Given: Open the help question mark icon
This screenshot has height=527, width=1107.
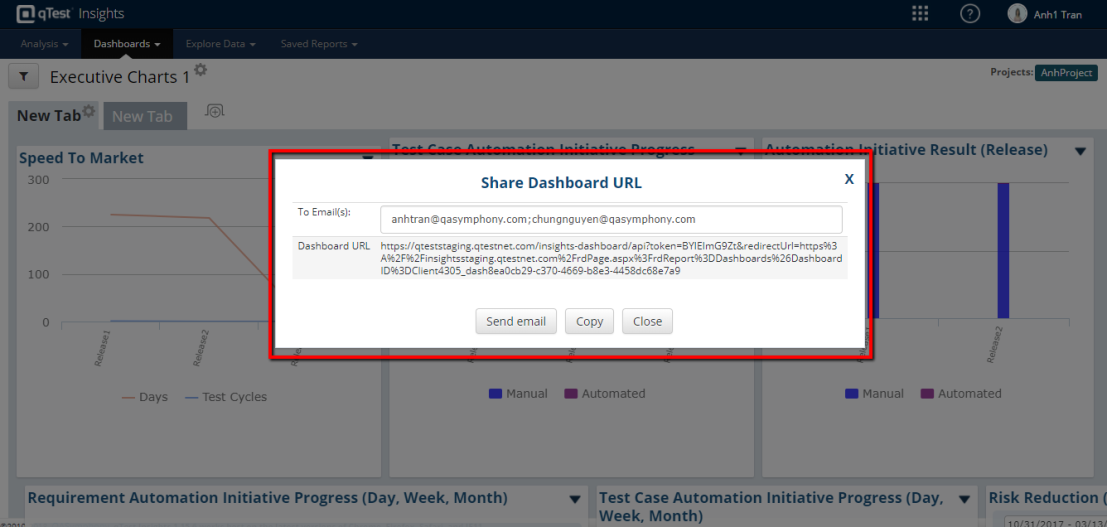Looking at the screenshot, I should click(970, 13).
